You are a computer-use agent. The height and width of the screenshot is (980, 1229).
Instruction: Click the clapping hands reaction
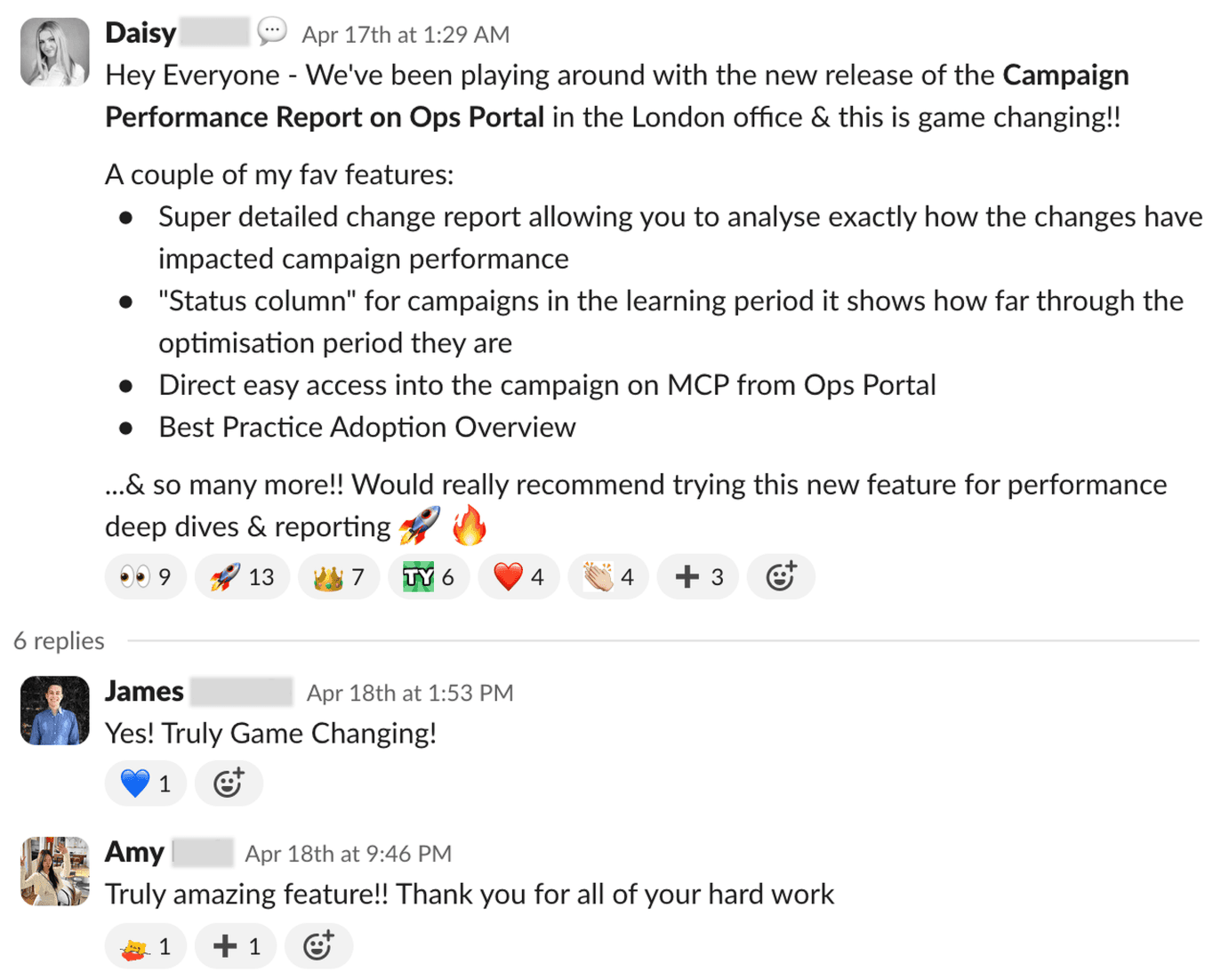pyautogui.click(x=608, y=576)
